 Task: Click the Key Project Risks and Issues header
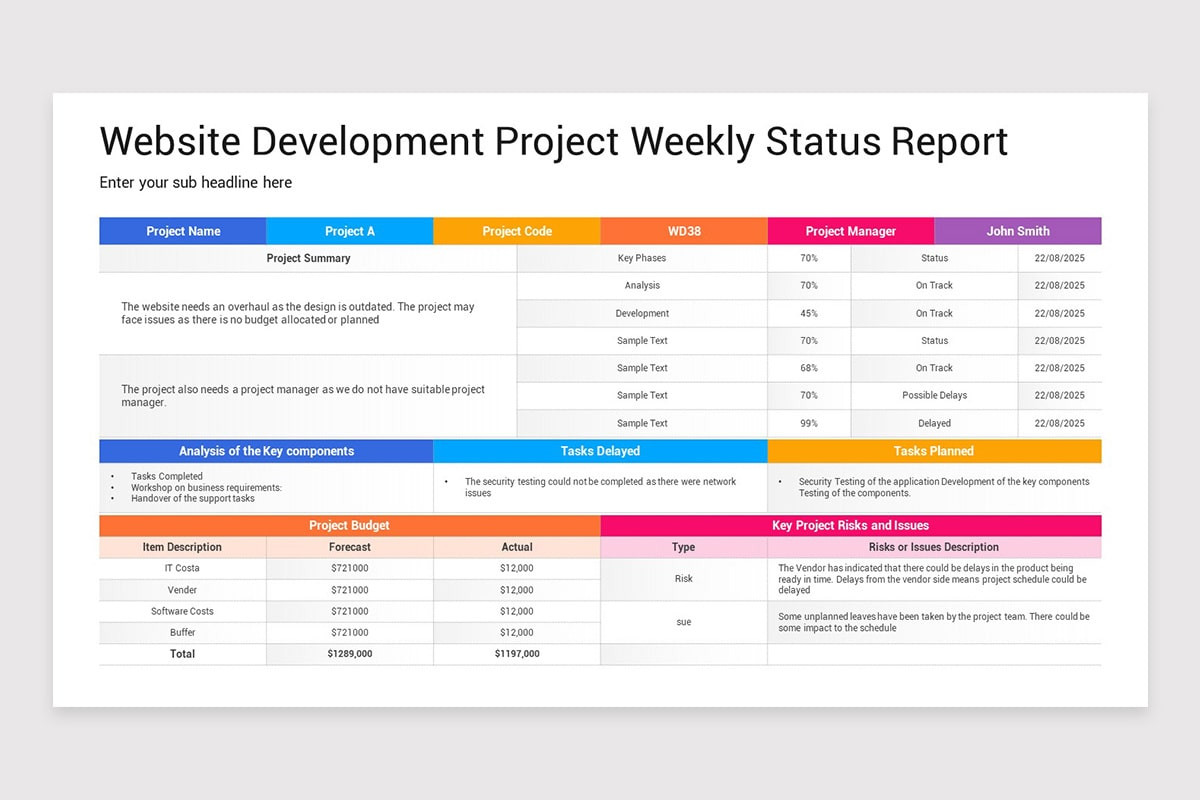pos(850,525)
